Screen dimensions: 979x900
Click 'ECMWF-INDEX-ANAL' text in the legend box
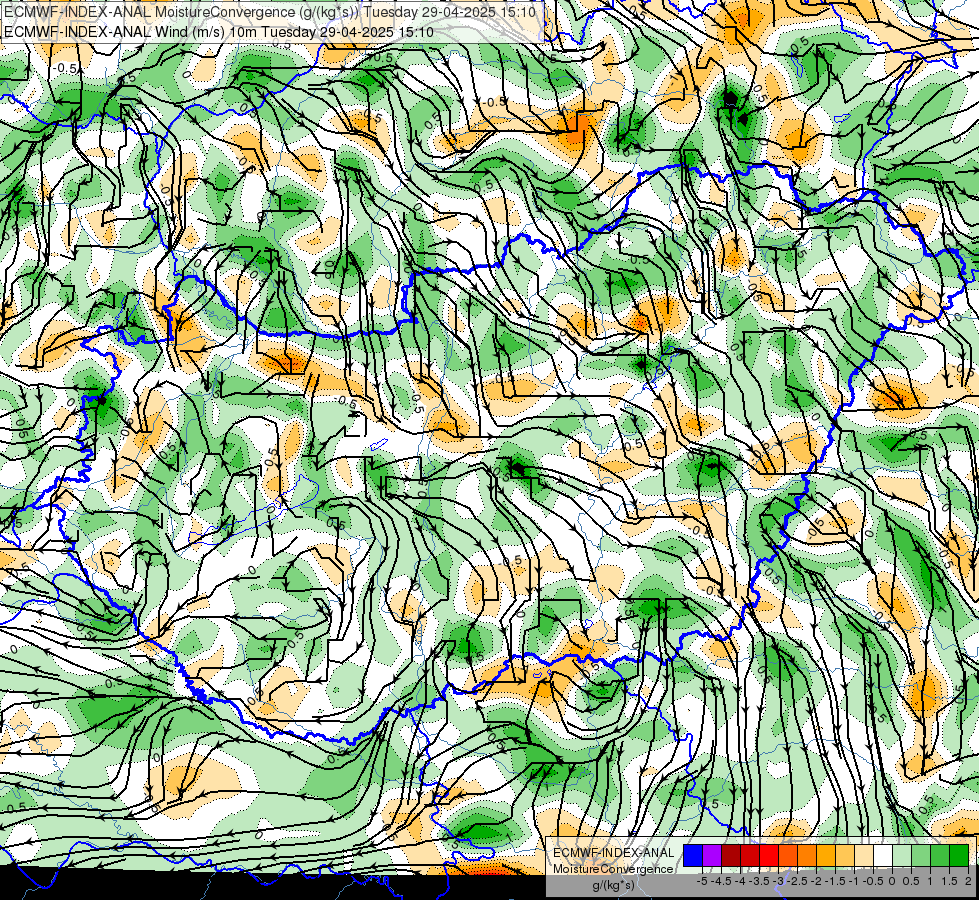tap(613, 853)
